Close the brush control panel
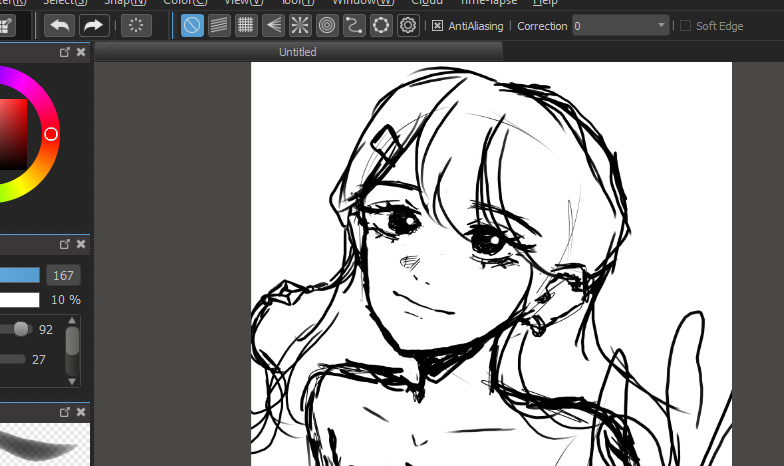 pos(81,244)
